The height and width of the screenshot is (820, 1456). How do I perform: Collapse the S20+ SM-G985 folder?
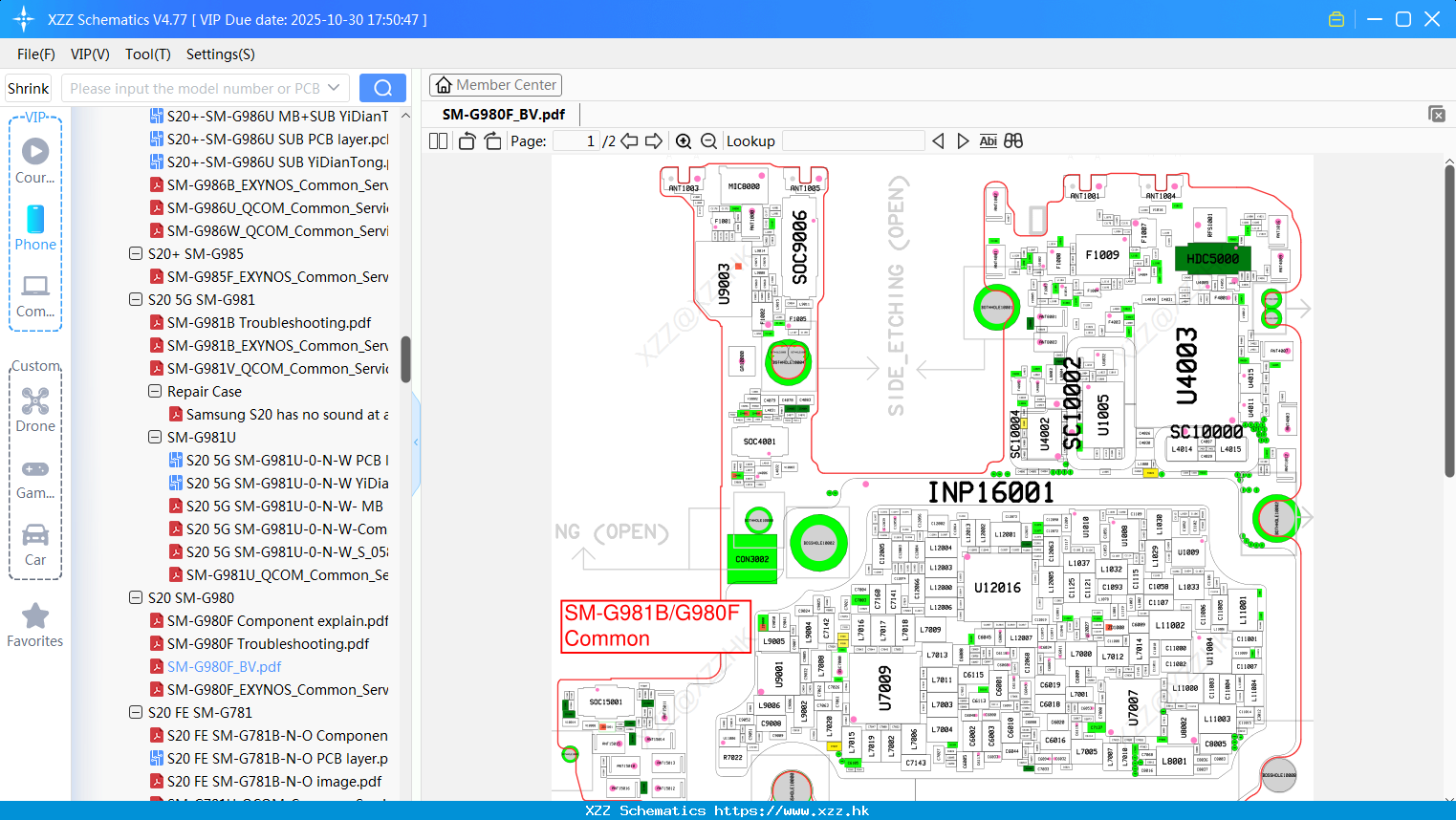[136, 254]
